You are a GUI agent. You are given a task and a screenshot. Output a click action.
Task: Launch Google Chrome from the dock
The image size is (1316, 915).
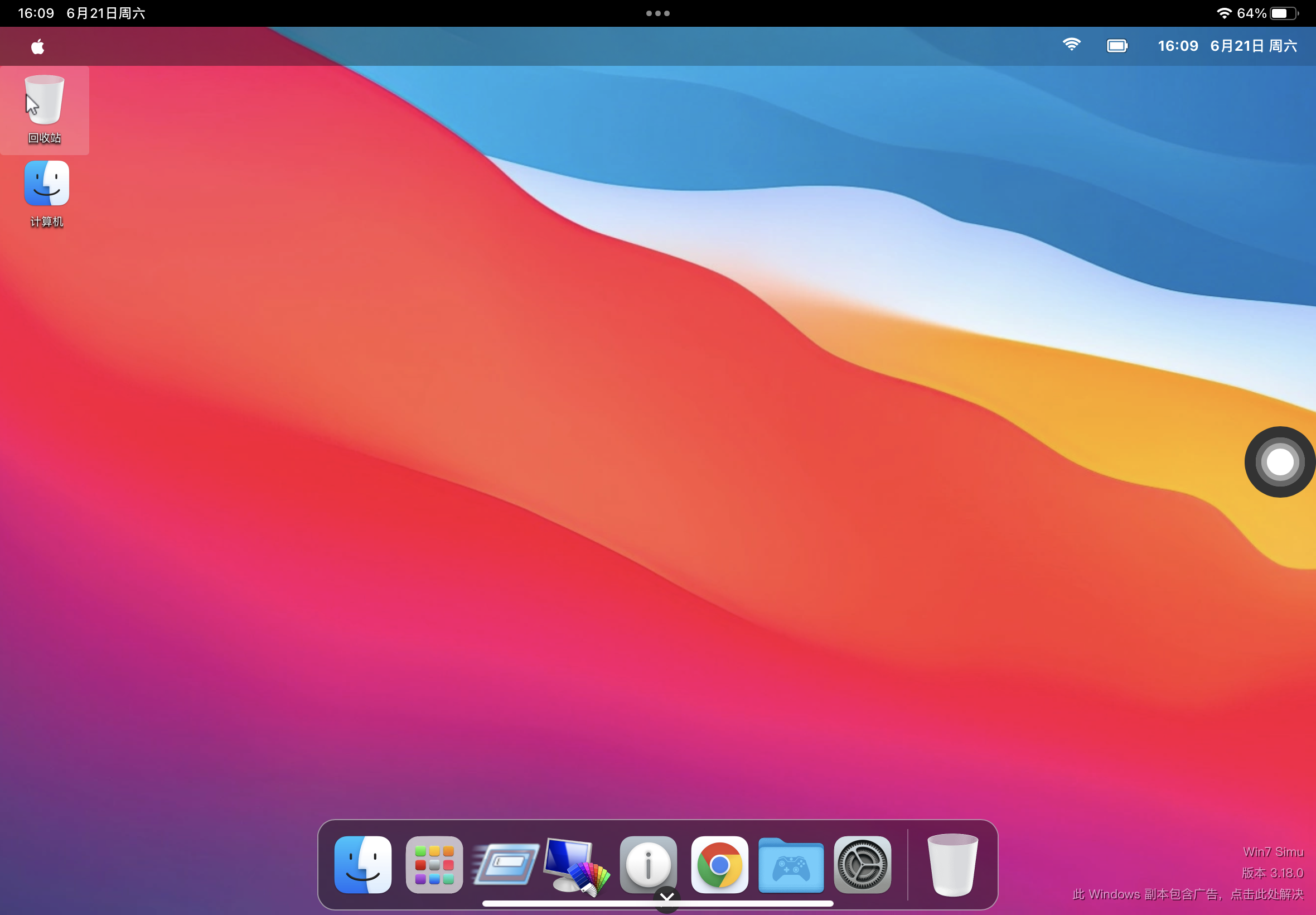tap(719, 864)
